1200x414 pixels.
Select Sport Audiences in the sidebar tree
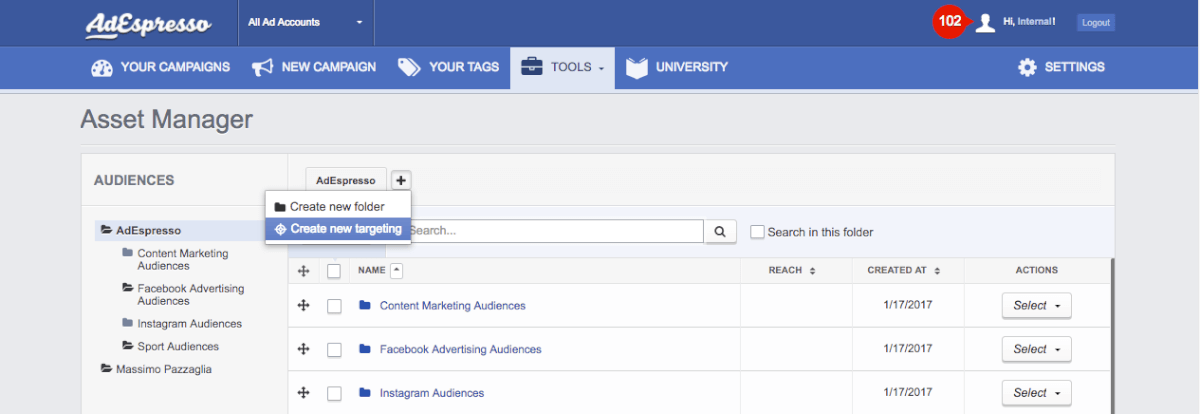coord(177,346)
